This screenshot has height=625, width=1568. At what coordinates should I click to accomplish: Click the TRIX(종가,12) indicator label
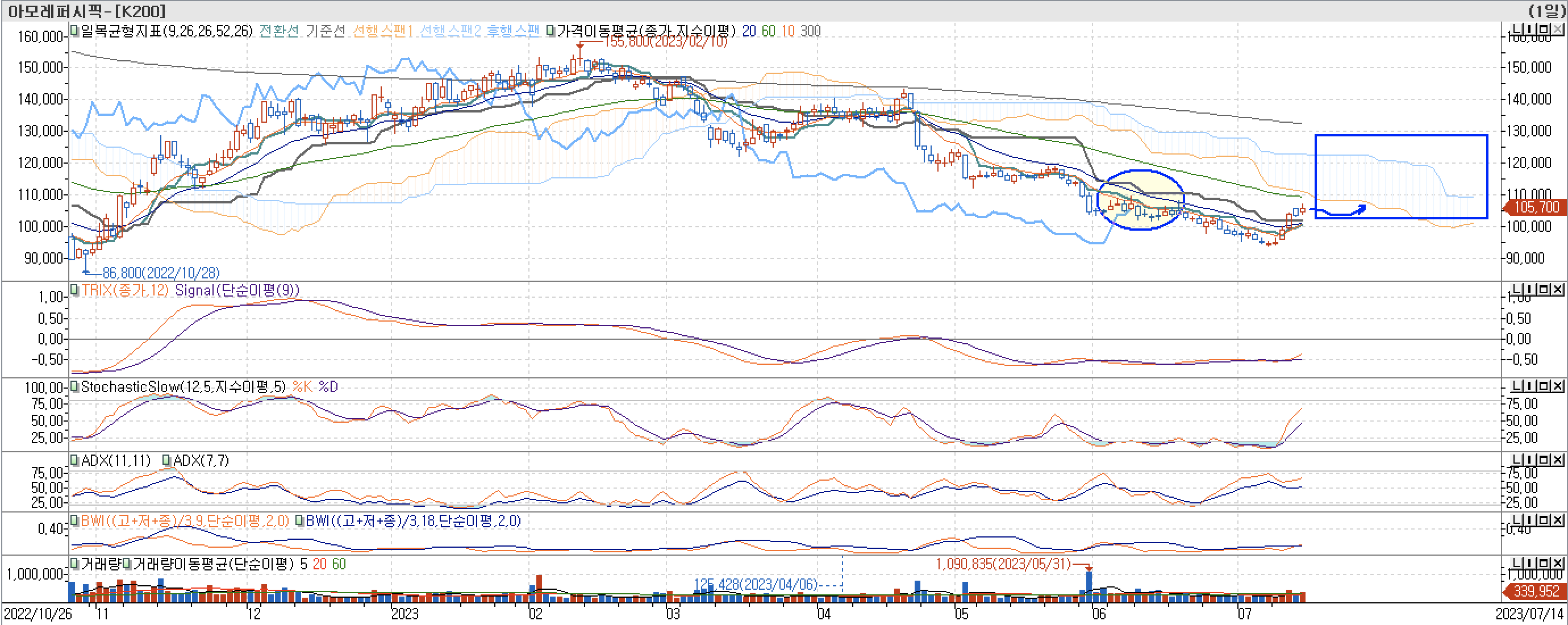pos(125,290)
